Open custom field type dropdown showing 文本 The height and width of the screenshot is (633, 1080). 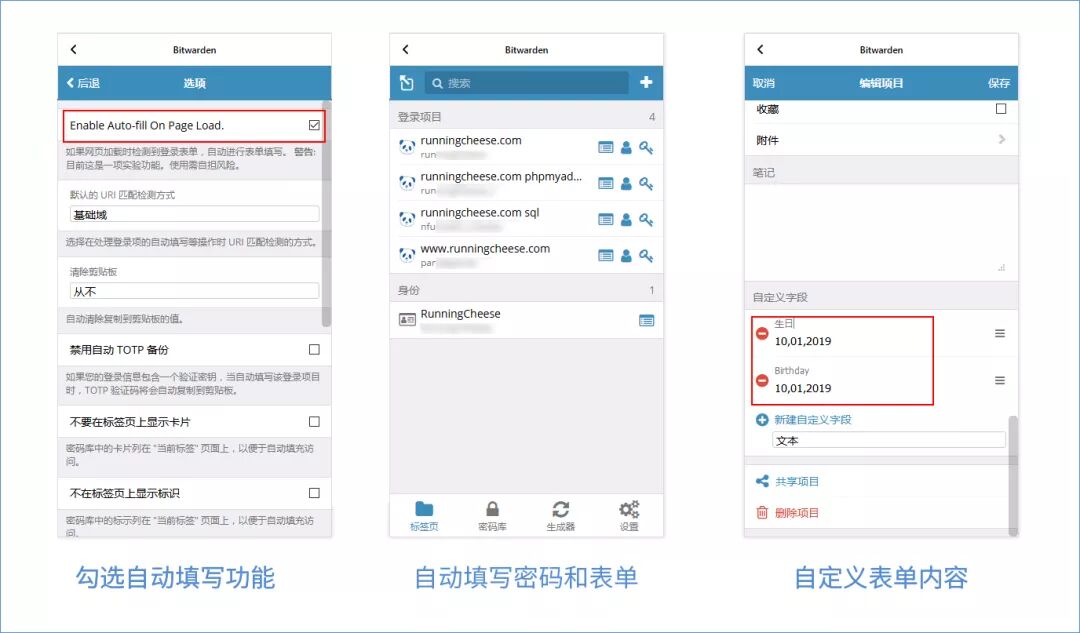pos(889,440)
